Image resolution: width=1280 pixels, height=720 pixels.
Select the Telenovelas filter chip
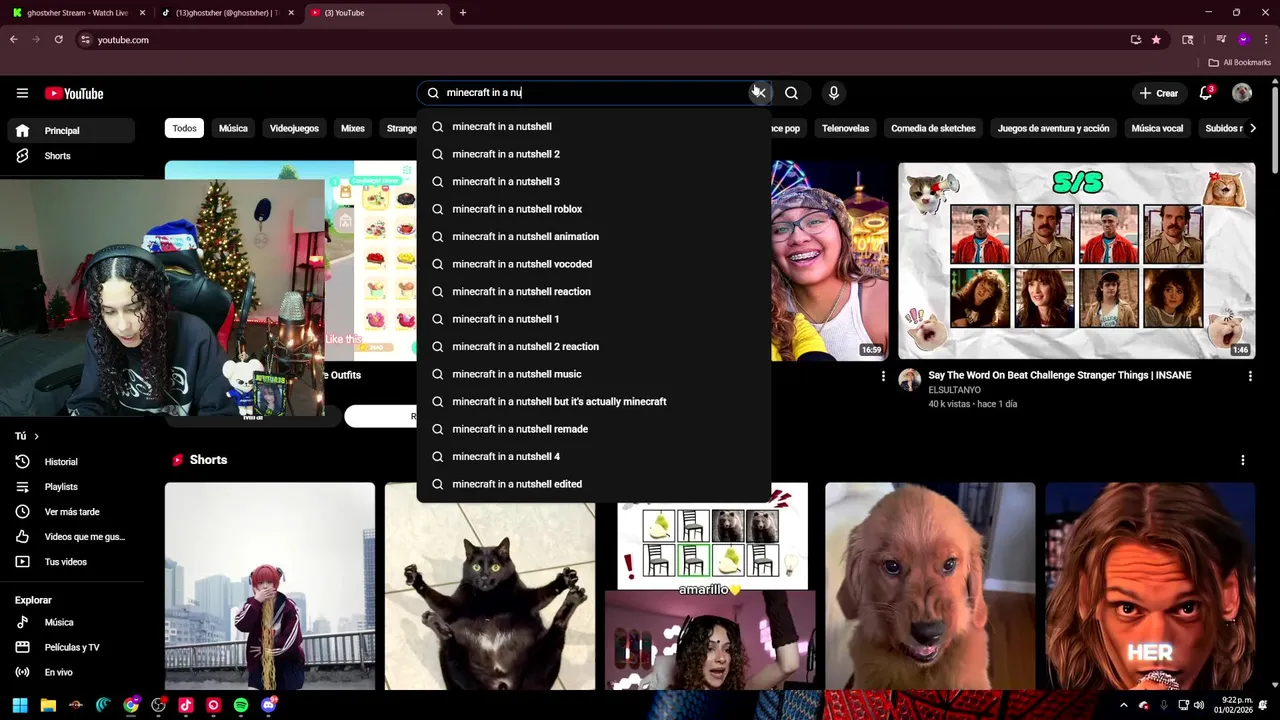click(845, 128)
